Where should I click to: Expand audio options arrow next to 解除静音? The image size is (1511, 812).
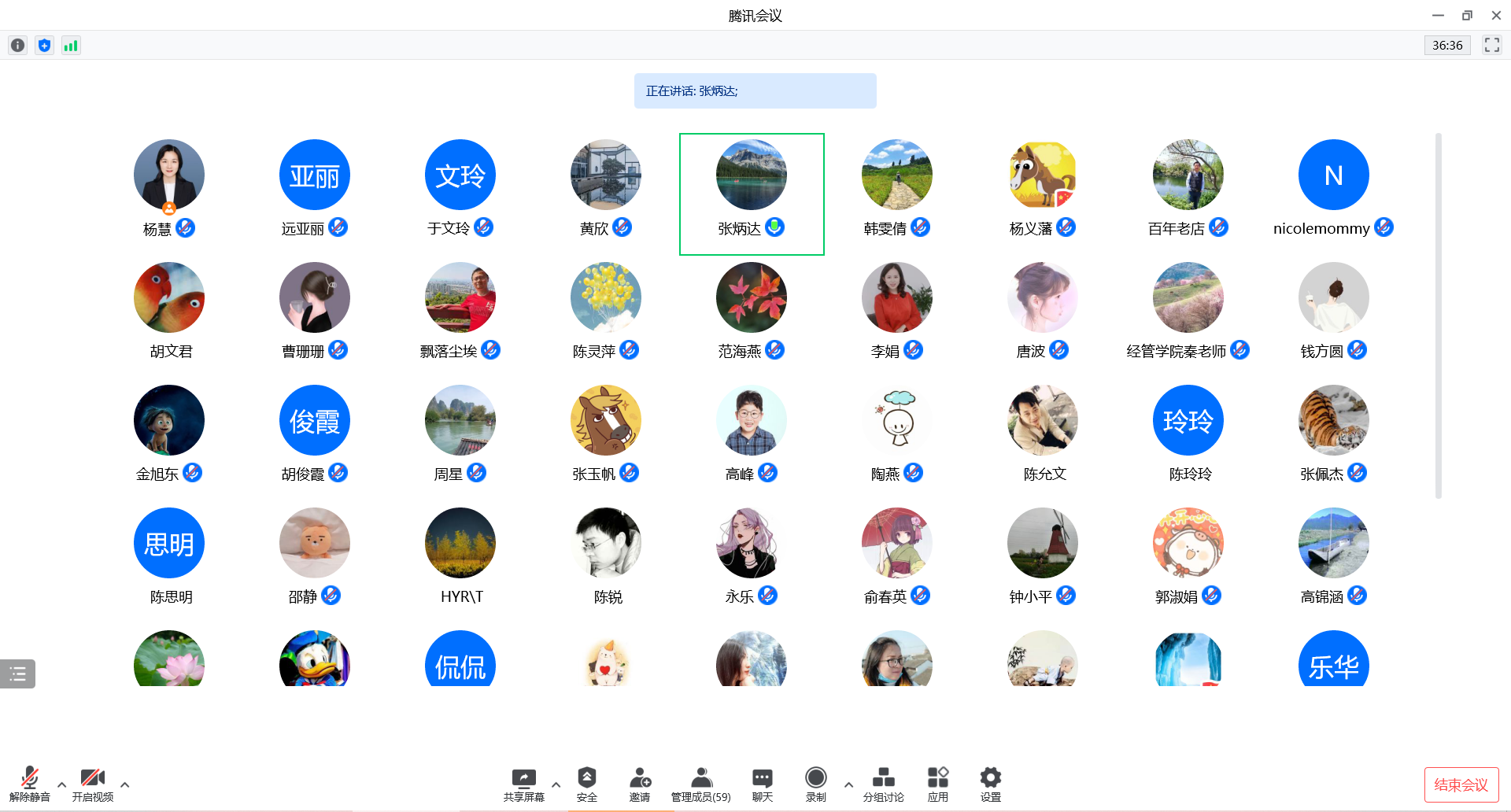click(x=61, y=784)
